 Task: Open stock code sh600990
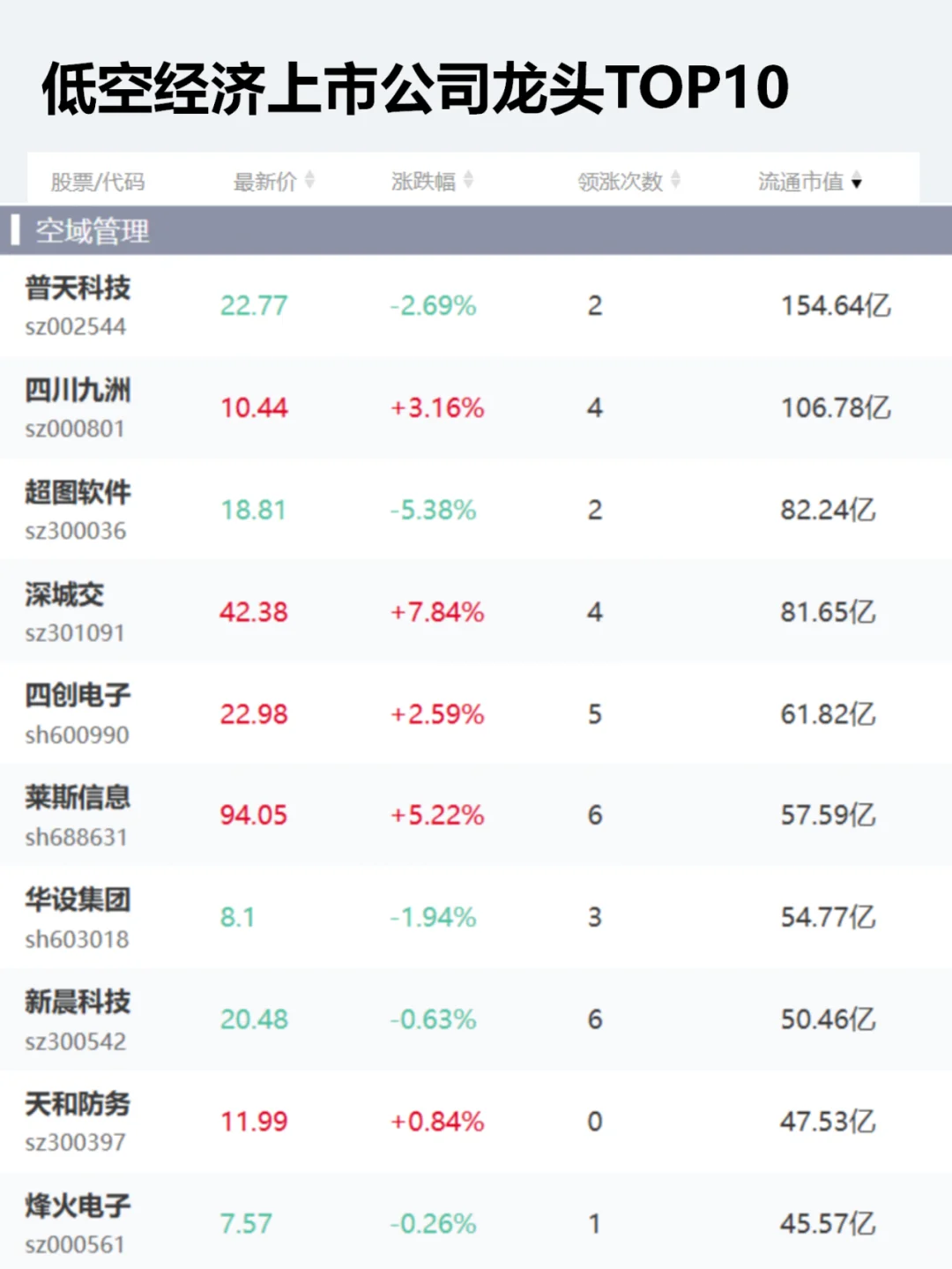tap(77, 735)
